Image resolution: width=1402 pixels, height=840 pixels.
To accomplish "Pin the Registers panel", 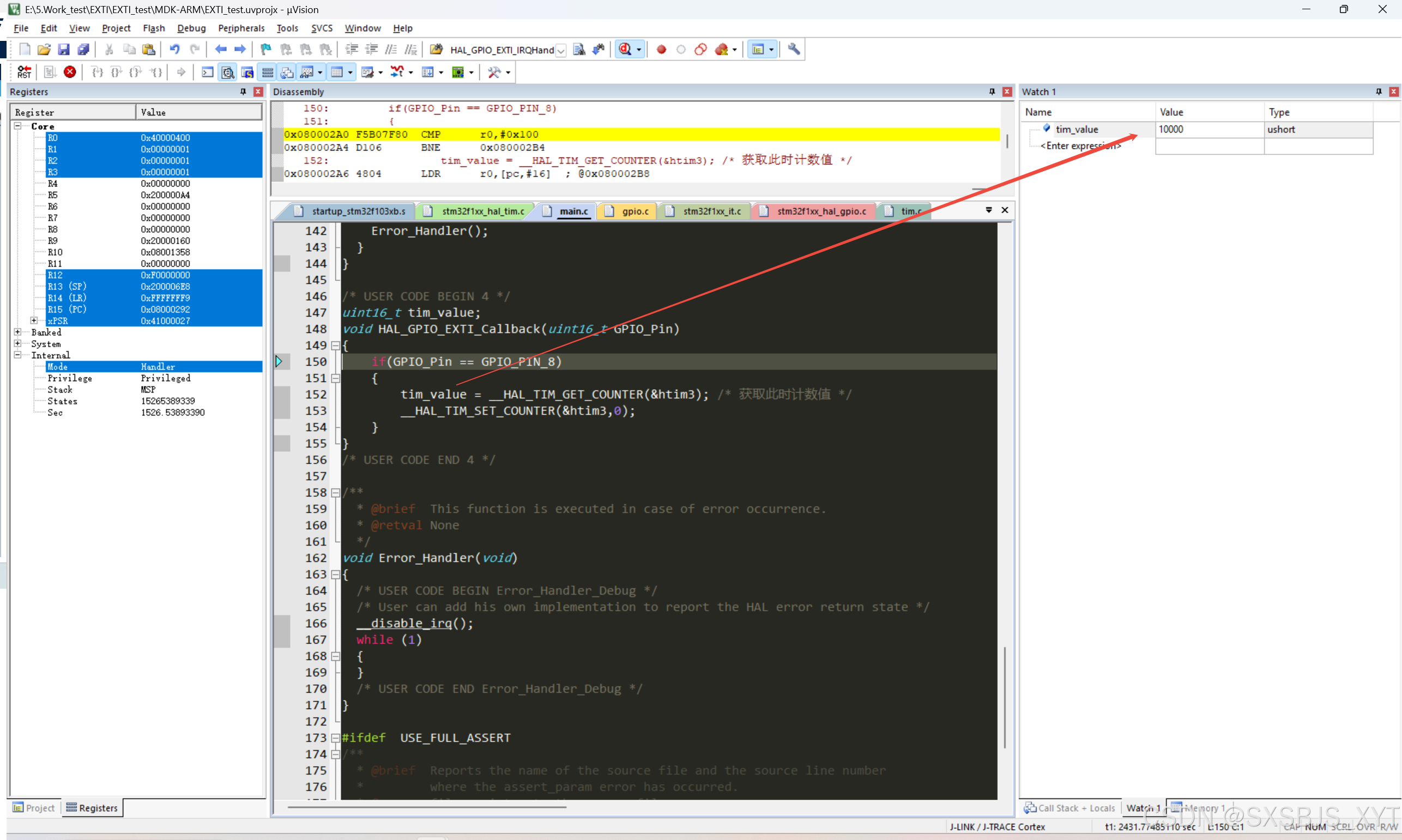I will pyautogui.click(x=243, y=92).
